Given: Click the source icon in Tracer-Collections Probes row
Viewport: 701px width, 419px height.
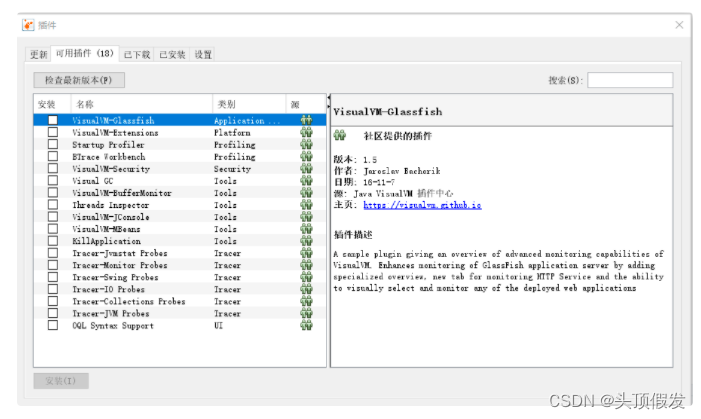Looking at the screenshot, I should coord(306,301).
